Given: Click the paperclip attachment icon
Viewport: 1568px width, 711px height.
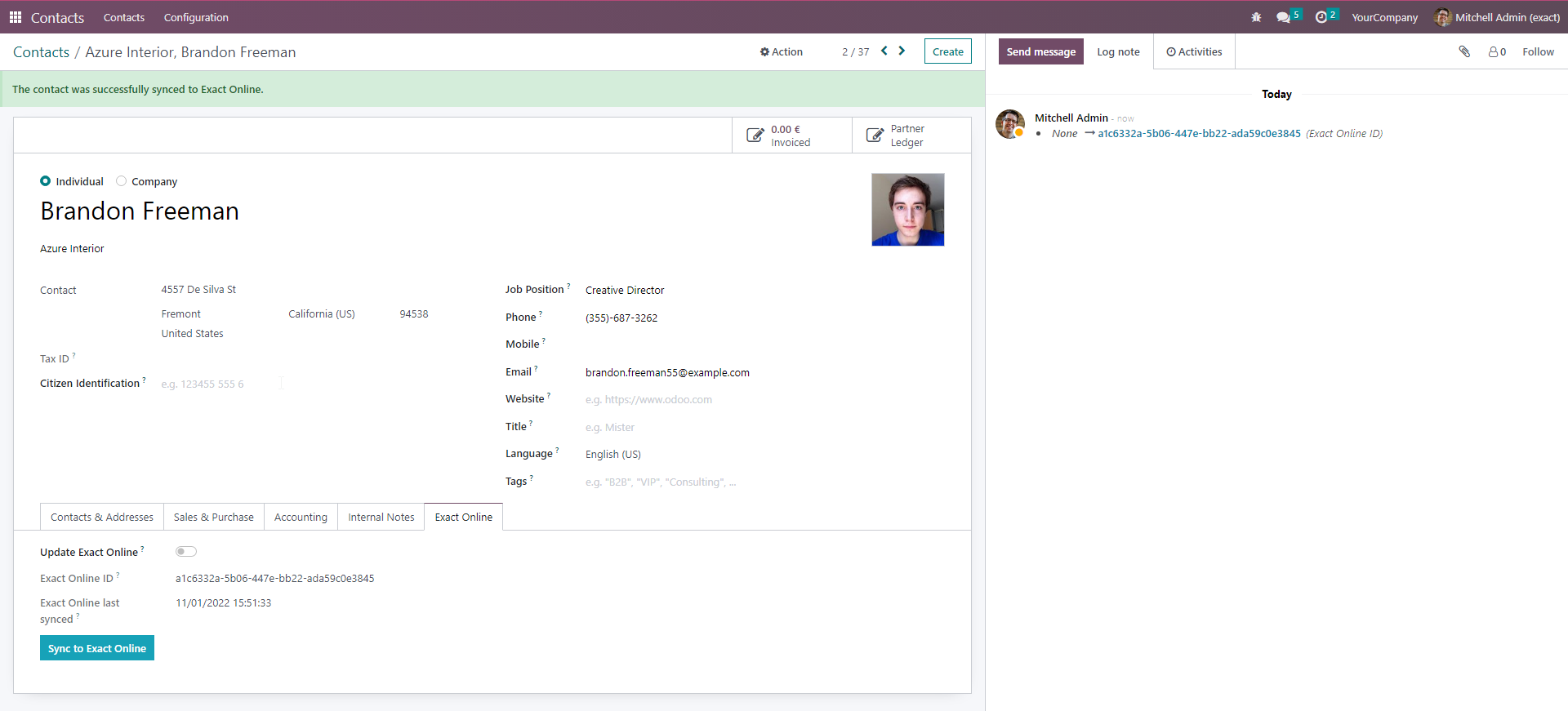Looking at the screenshot, I should coord(1464,51).
